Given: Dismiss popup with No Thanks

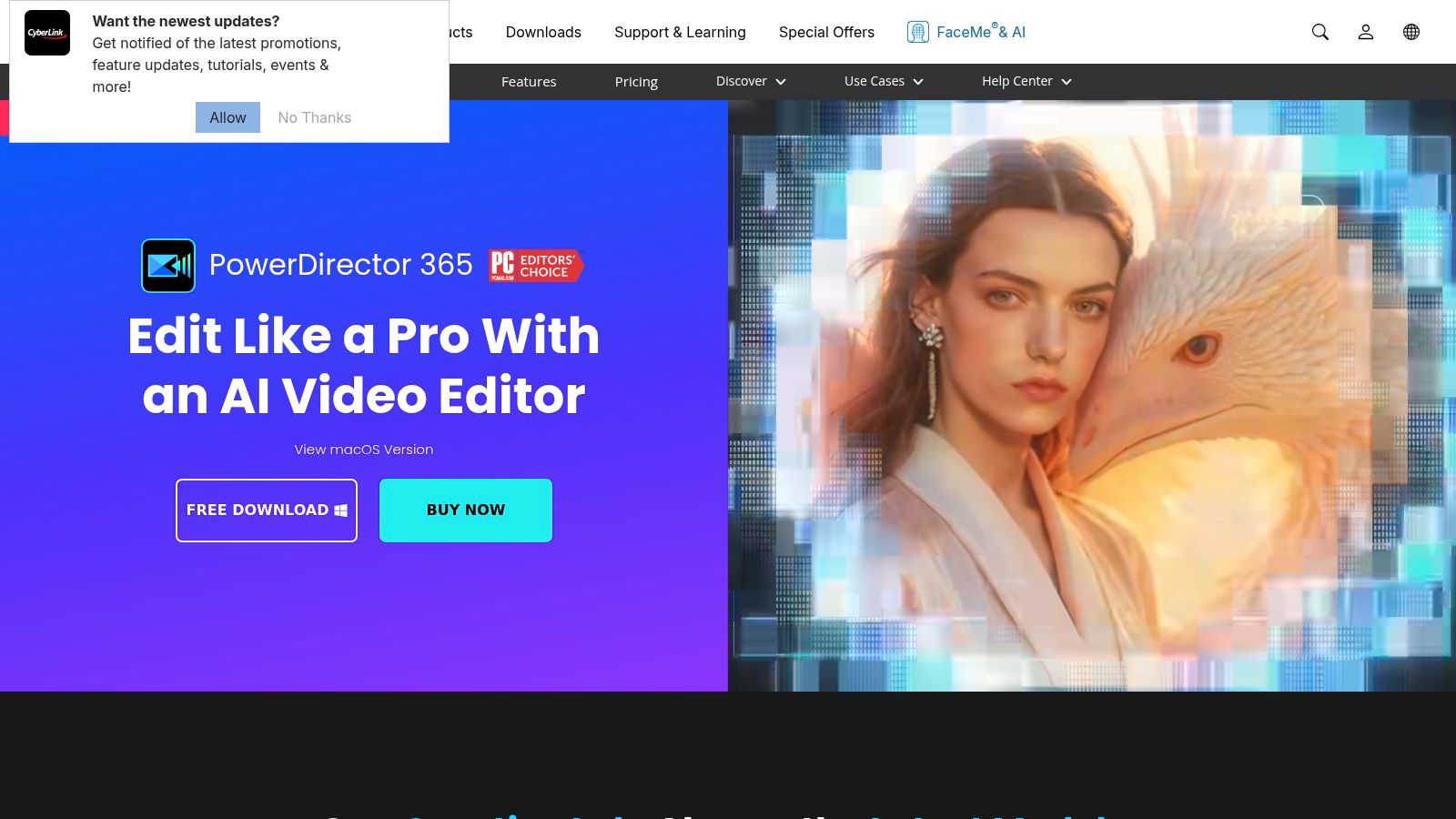Looking at the screenshot, I should (x=314, y=117).
